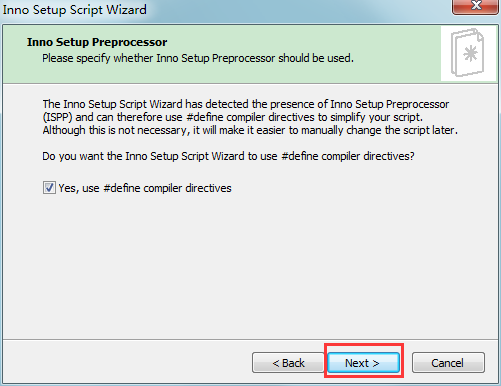Click the wizard document icon in the header

(468, 53)
